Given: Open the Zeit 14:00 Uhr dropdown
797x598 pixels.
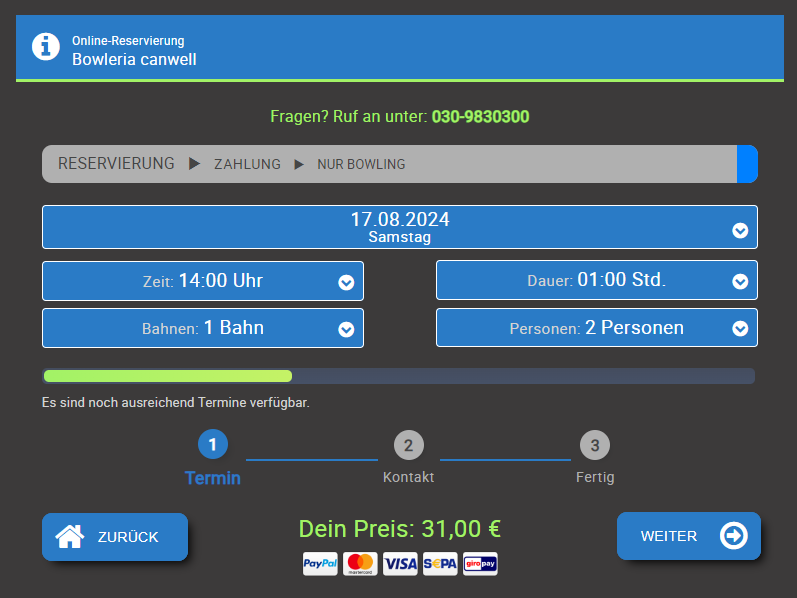Looking at the screenshot, I should tap(203, 281).
